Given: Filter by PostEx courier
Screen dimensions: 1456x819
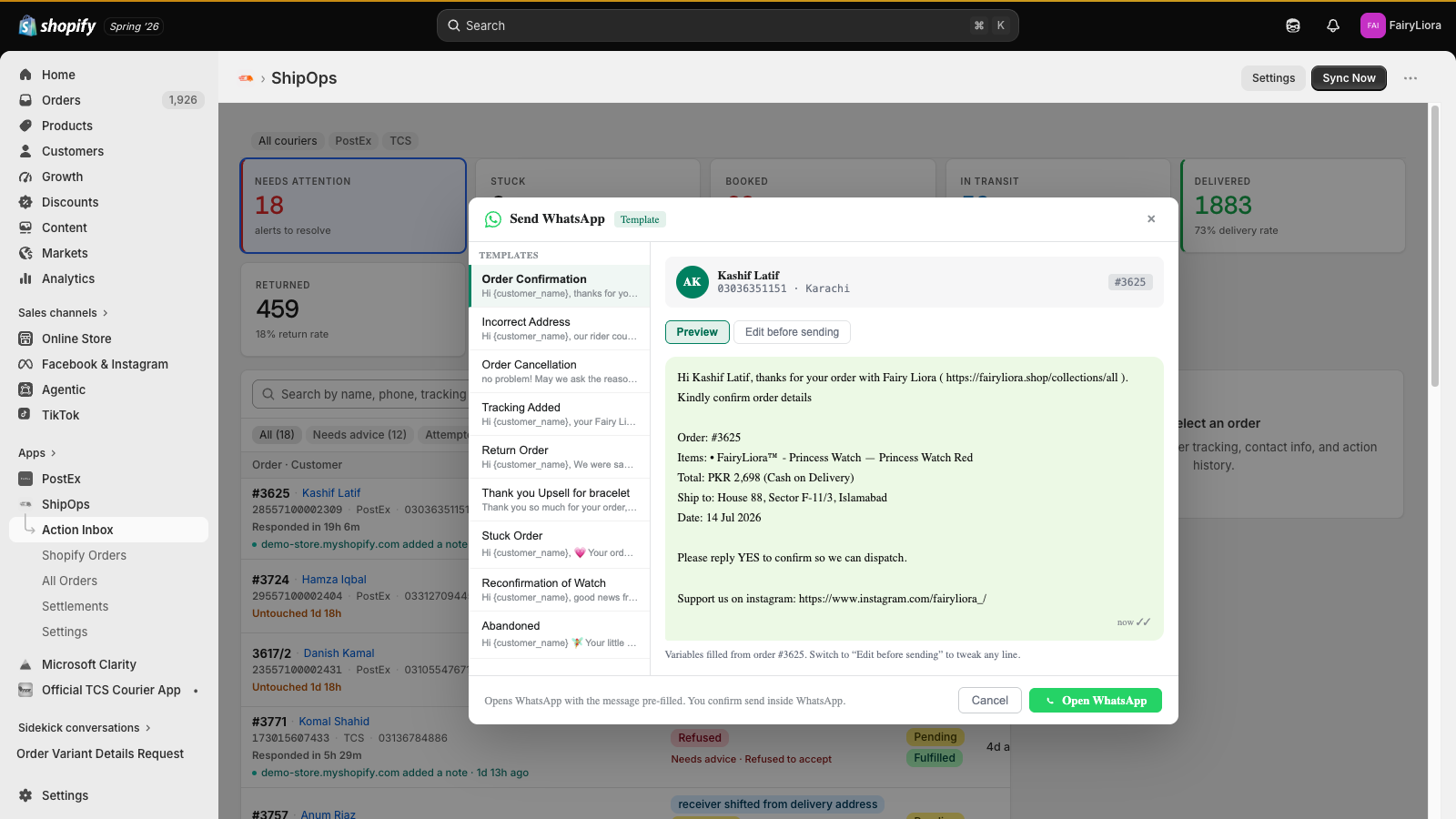Looking at the screenshot, I should [x=353, y=141].
